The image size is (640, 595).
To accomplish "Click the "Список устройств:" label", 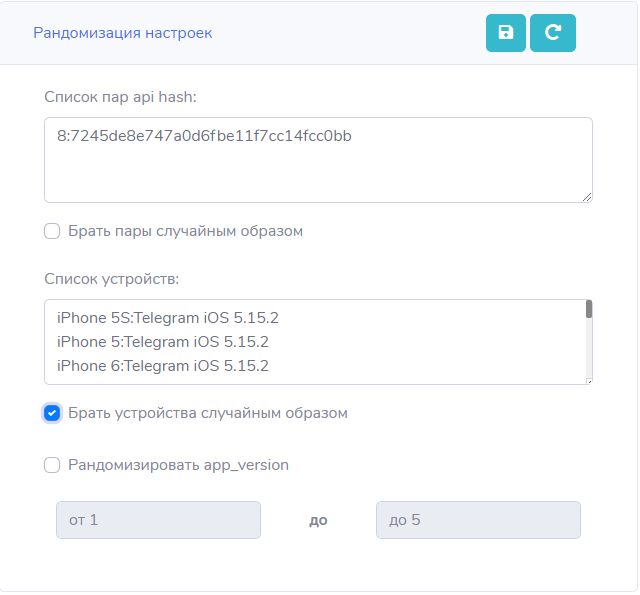I will click(112, 278).
